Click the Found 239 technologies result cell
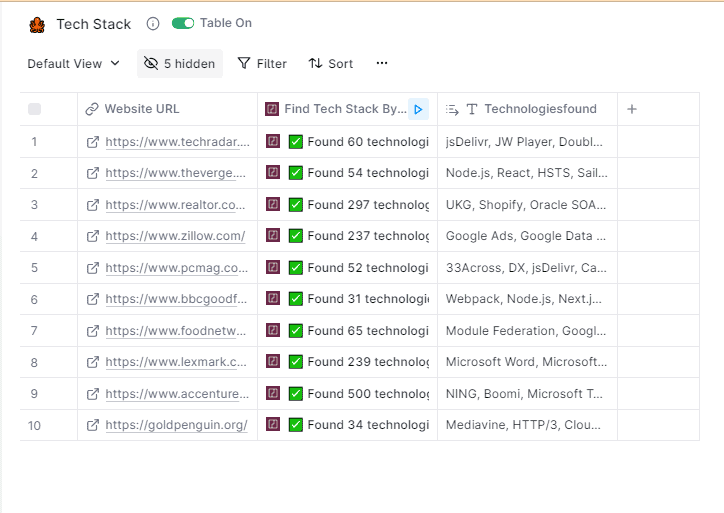 click(x=347, y=362)
